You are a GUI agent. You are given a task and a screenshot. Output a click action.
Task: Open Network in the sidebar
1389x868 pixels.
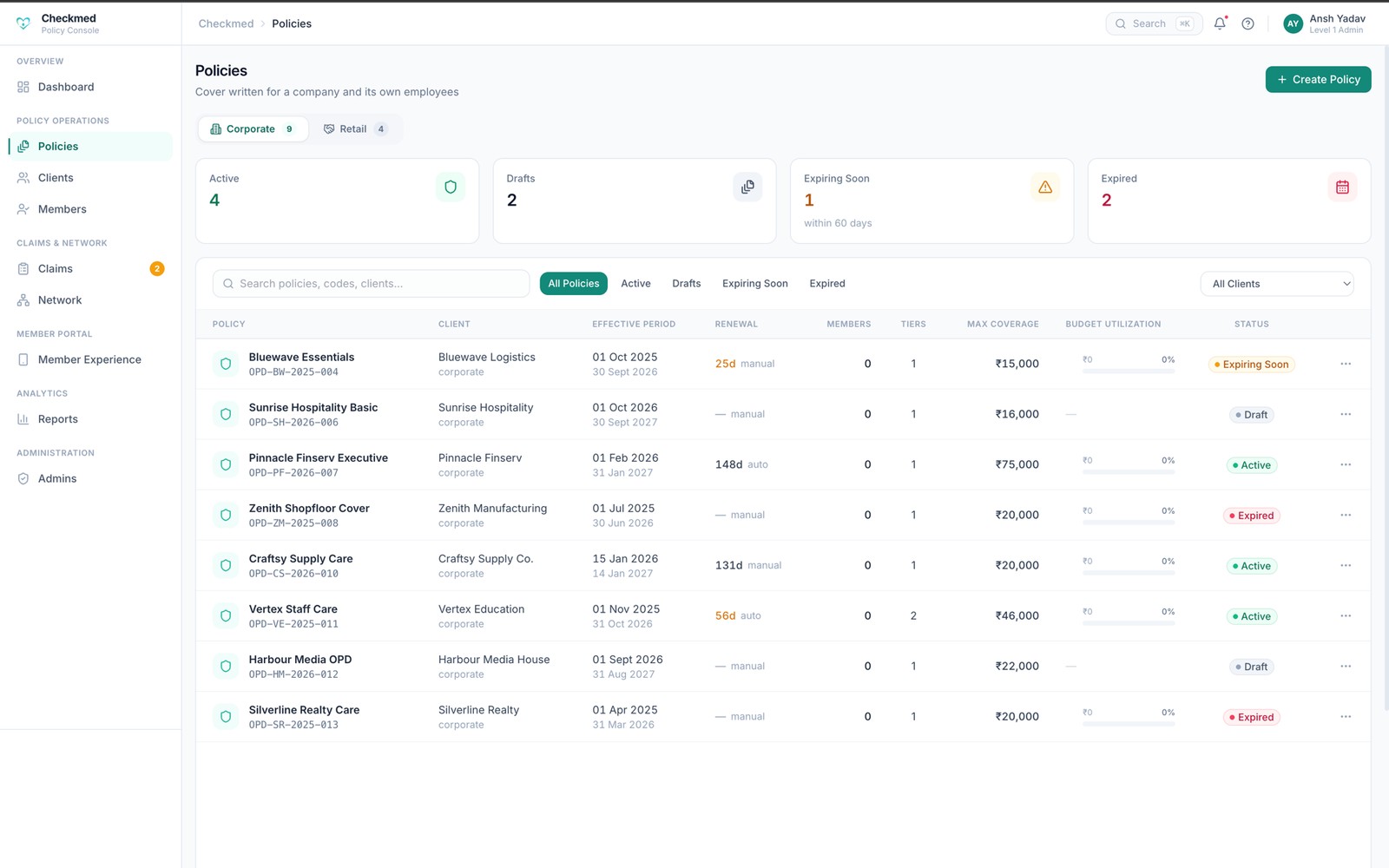pos(90,300)
